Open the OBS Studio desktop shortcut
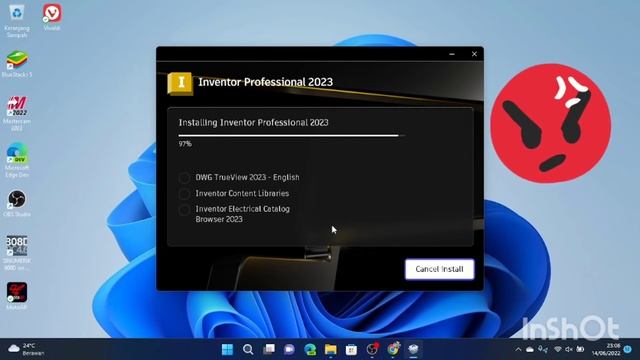Image resolution: width=640 pixels, height=360 pixels. [17, 203]
